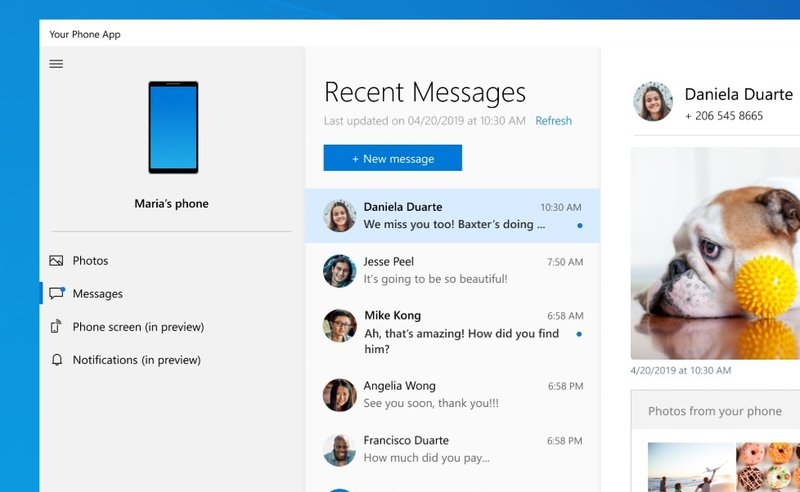800x492 pixels.
Task: Click the Daniela Duarte header name
Action: click(x=739, y=94)
